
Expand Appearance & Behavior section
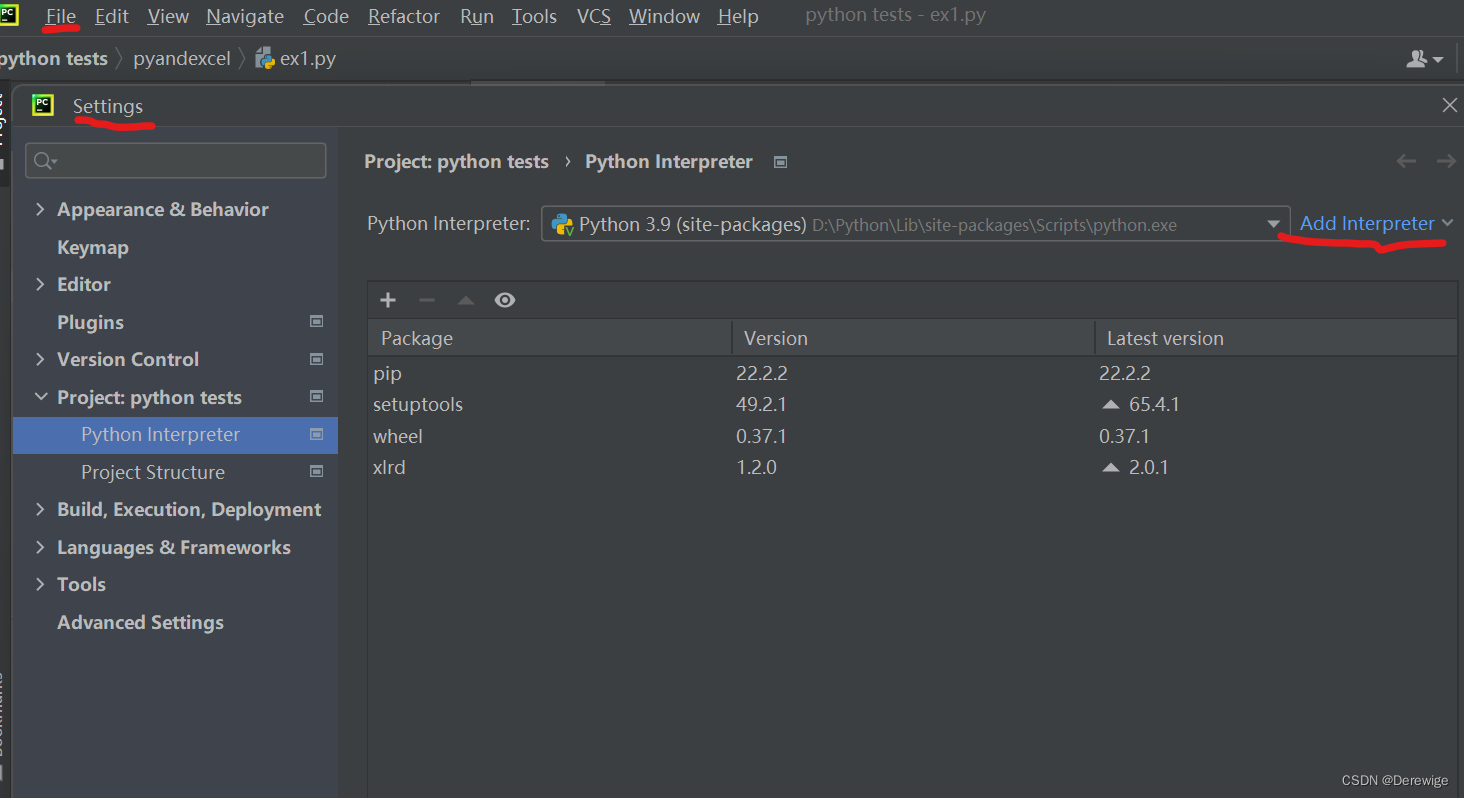click(x=40, y=209)
